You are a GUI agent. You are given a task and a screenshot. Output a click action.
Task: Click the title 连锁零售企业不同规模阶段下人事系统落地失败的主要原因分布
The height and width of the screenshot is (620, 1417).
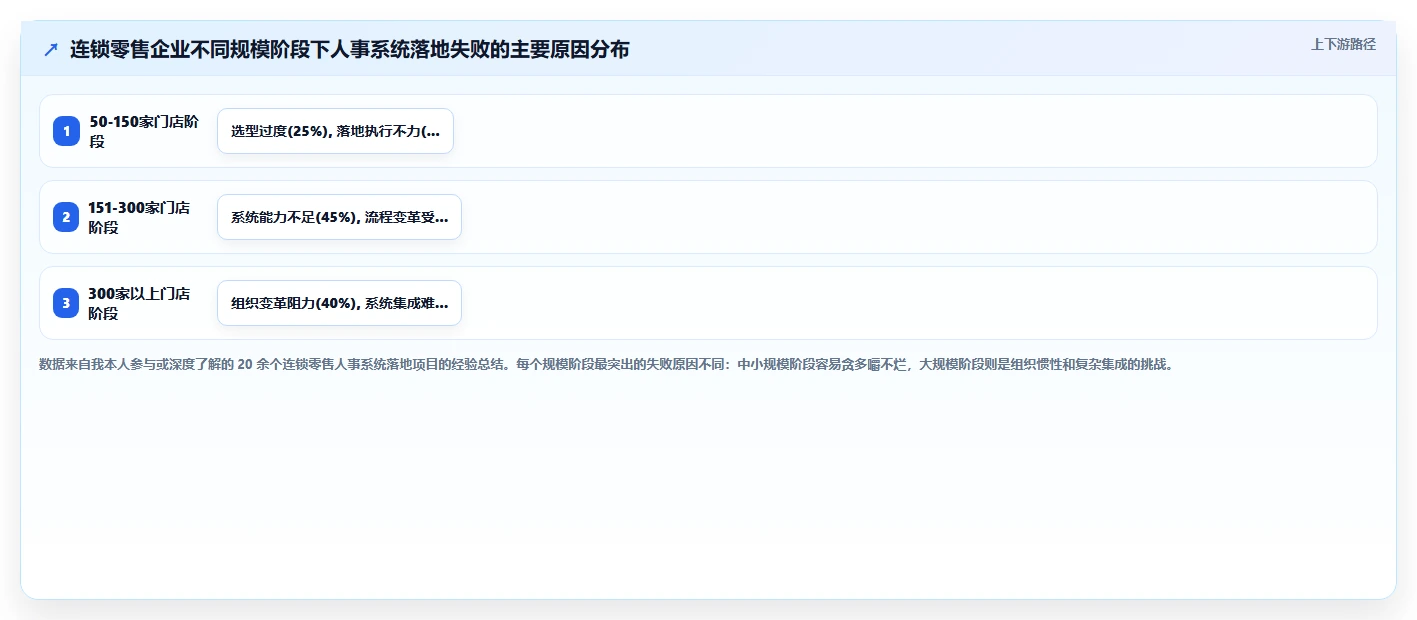(x=350, y=49)
